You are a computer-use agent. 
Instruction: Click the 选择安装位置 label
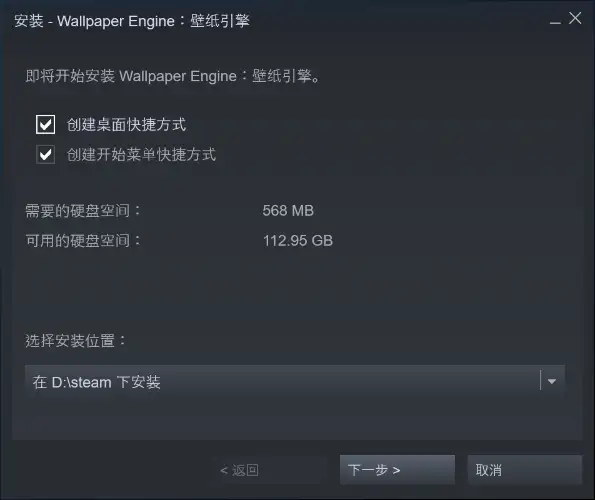point(76,340)
